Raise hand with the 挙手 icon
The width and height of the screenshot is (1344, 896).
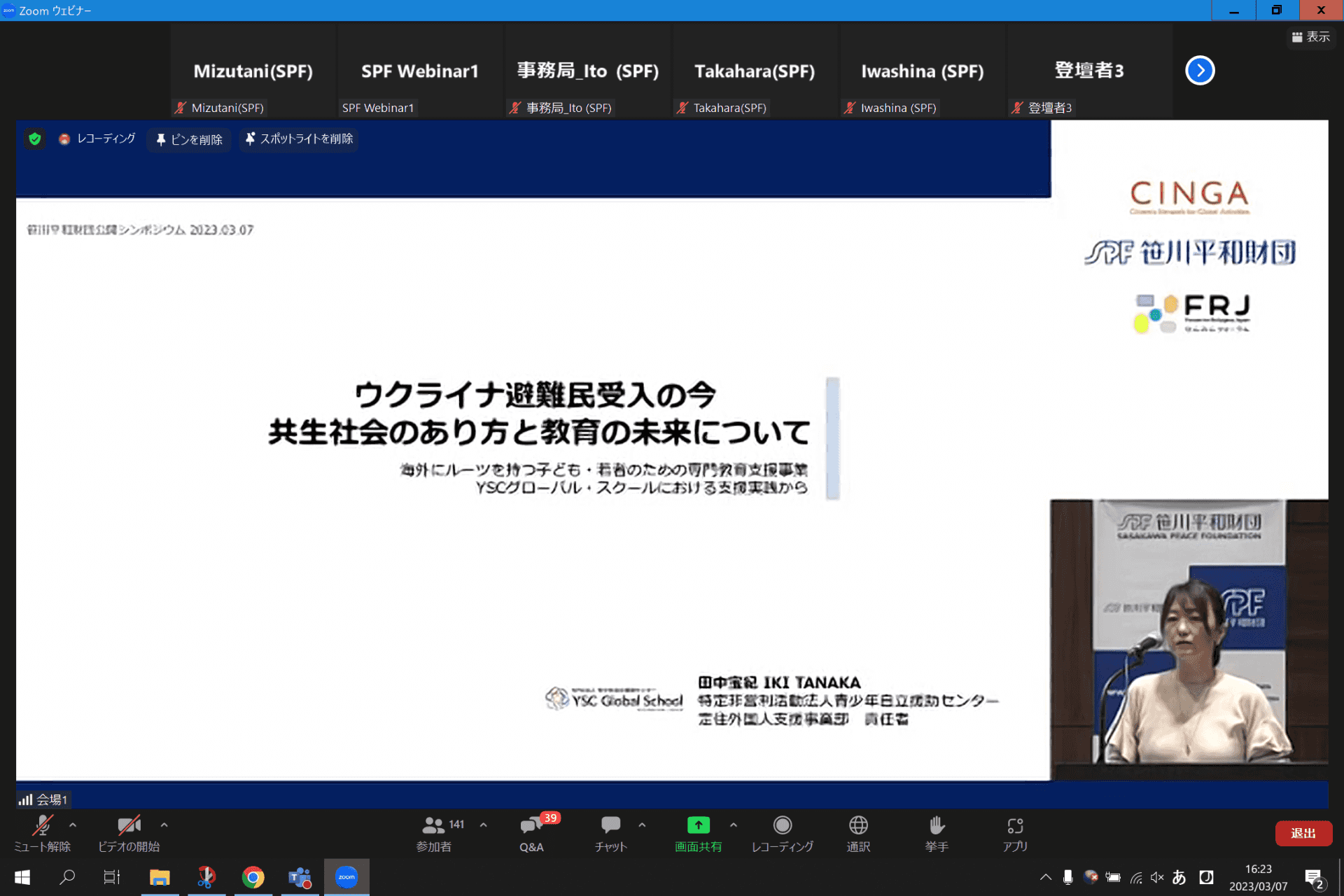[937, 826]
